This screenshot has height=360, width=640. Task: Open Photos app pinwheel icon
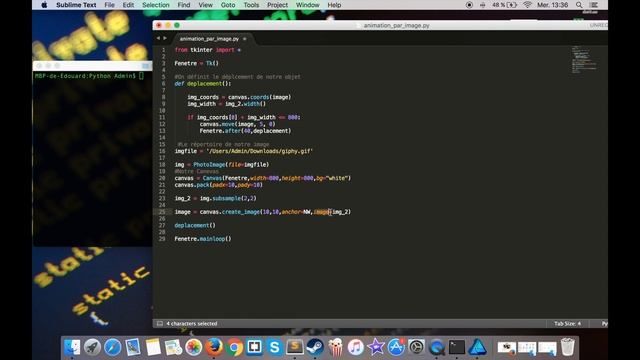193,347
